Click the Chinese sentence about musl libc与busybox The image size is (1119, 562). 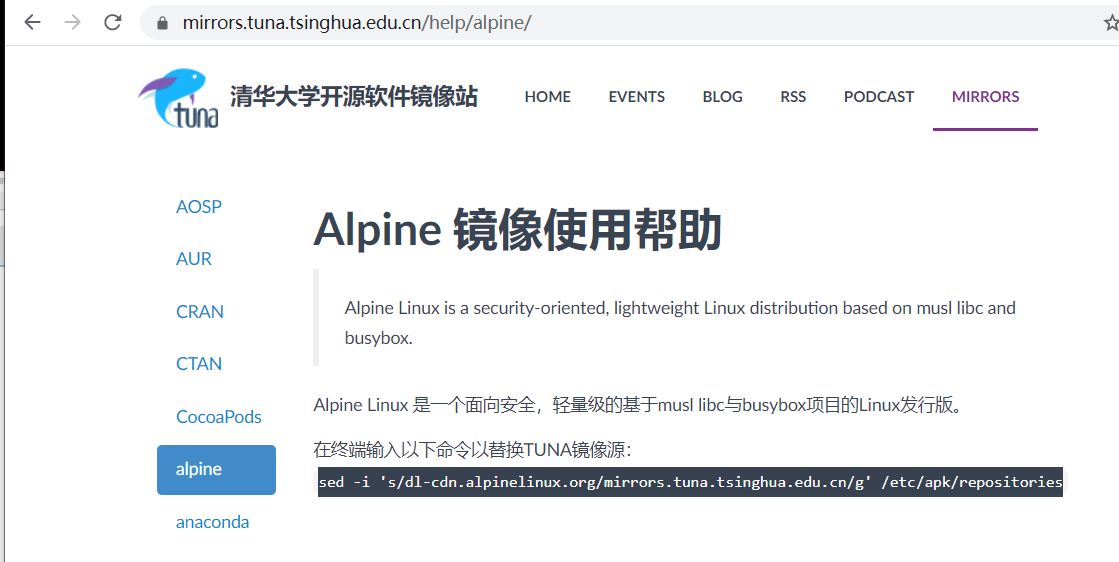pos(641,405)
